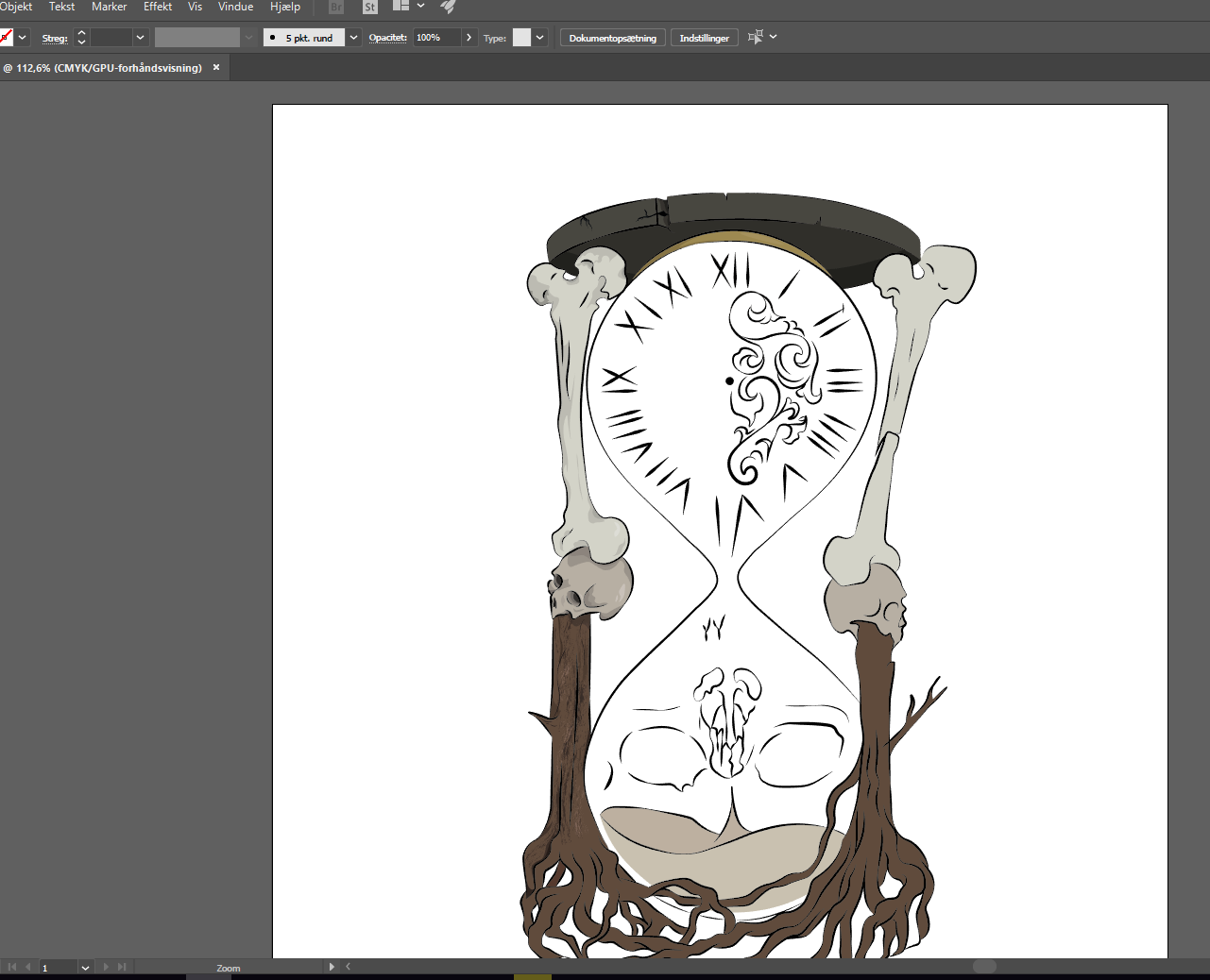Click the Indstillinger button
Image resolution: width=1210 pixels, height=980 pixels.
coord(705,38)
